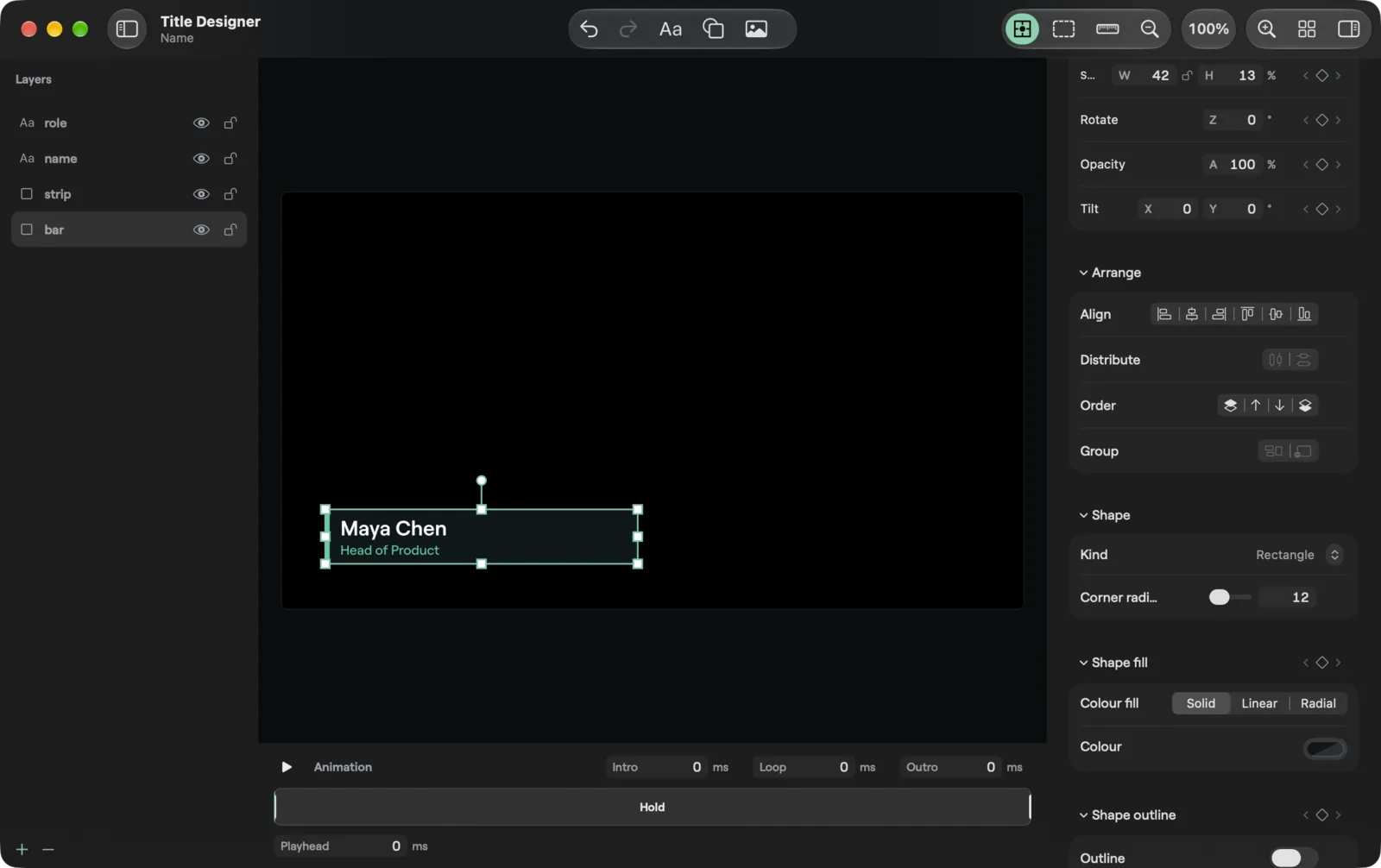Align left edges in Arrange
This screenshot has height=868, width=1381.
click(x=1164, y=314)
